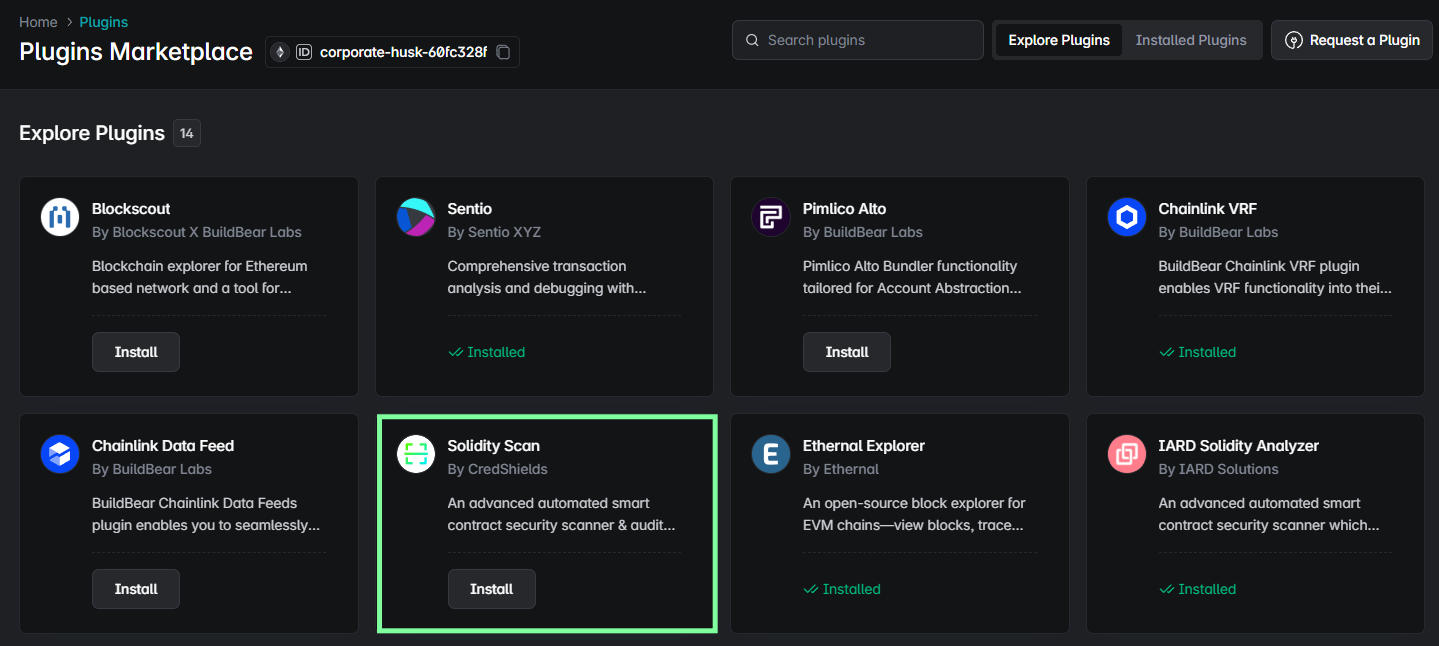Viewport: 1439px width, 646px height.
Task: Click Installed checkmark on IARD Solidity Analyzer card
Action: coord(1166,589)
